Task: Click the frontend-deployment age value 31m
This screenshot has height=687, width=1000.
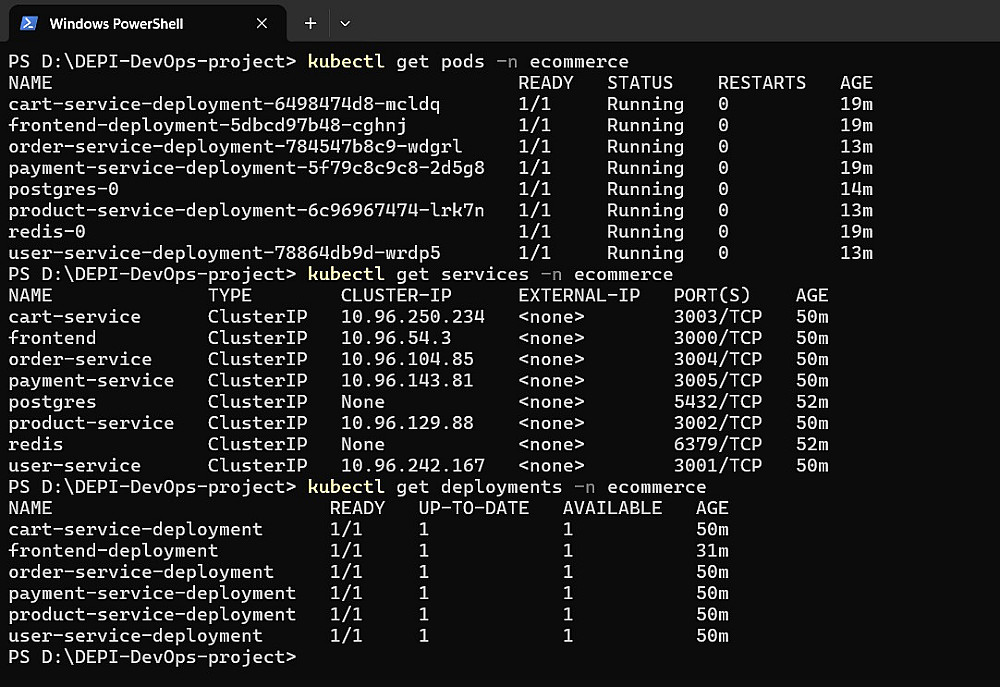Action: click(712, 551)
